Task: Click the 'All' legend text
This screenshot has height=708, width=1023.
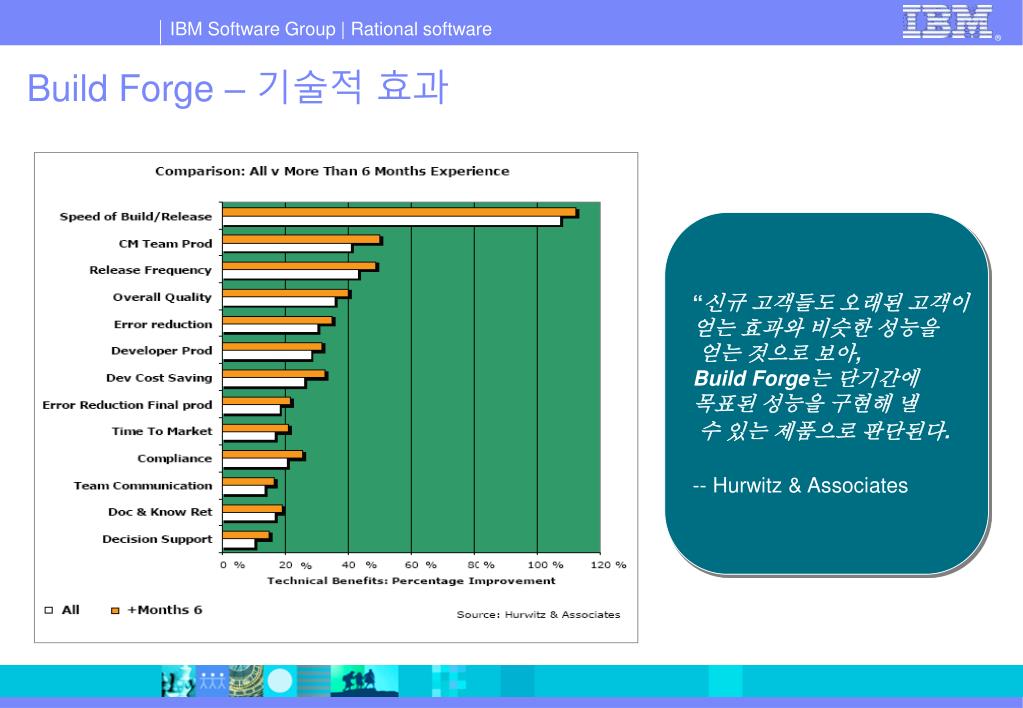Action: pos(70,610)
